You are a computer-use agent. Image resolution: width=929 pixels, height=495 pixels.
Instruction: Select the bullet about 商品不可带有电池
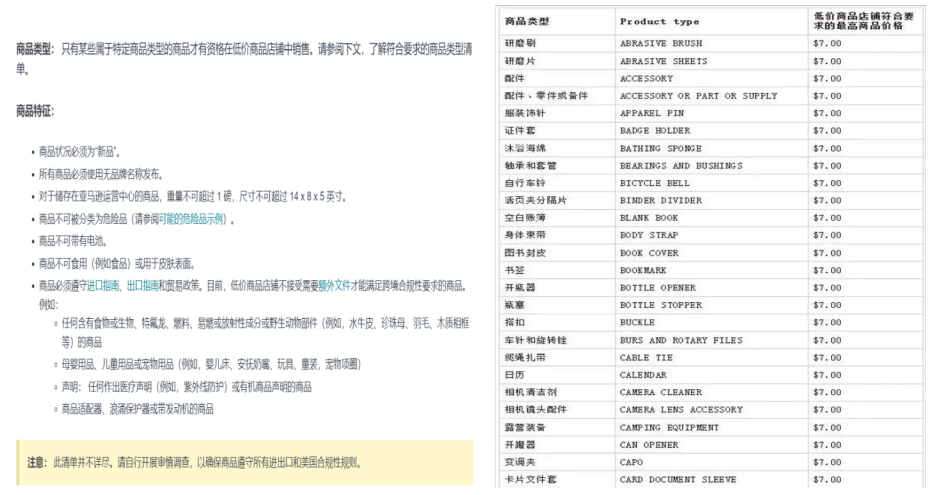point(73,241)
